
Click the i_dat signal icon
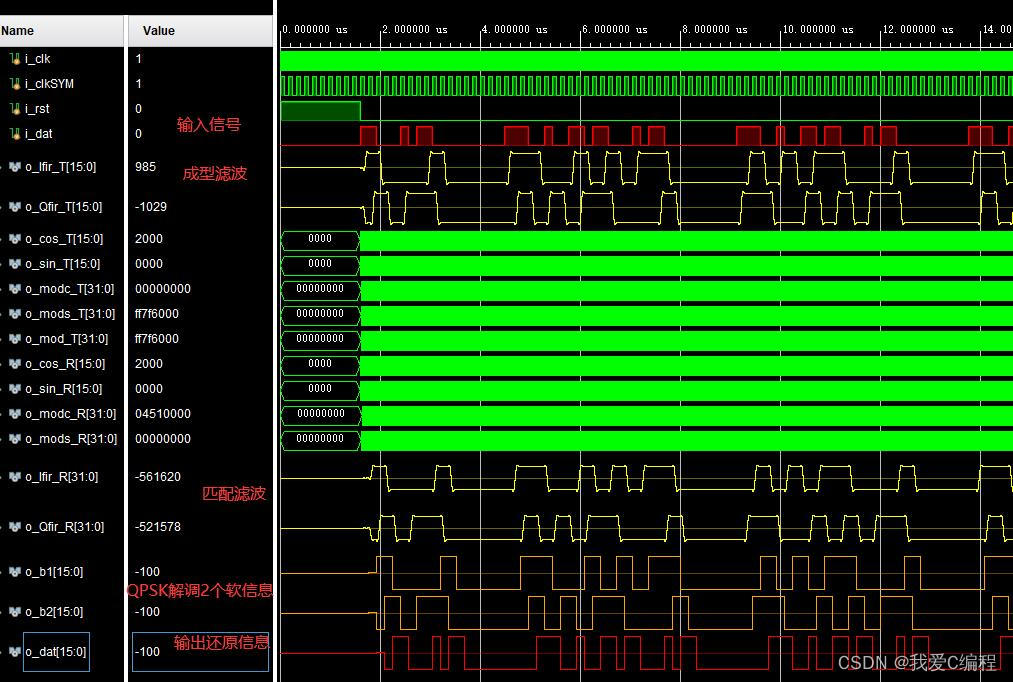[14, 134]
